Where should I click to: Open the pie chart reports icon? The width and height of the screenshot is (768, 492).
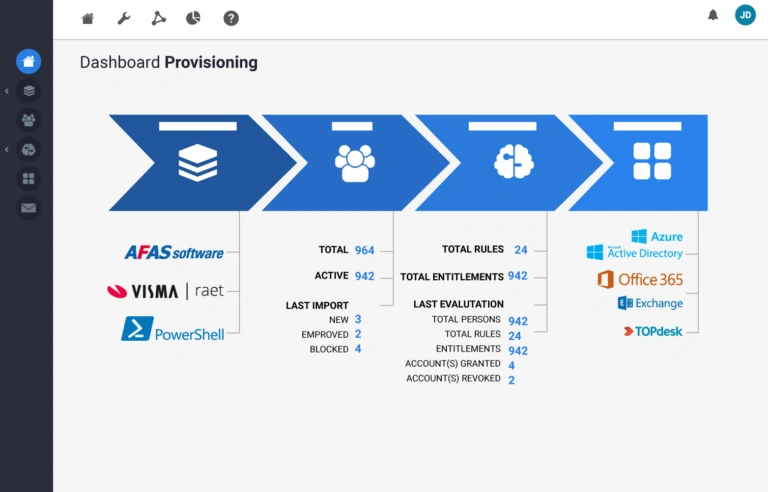(193, 18)
